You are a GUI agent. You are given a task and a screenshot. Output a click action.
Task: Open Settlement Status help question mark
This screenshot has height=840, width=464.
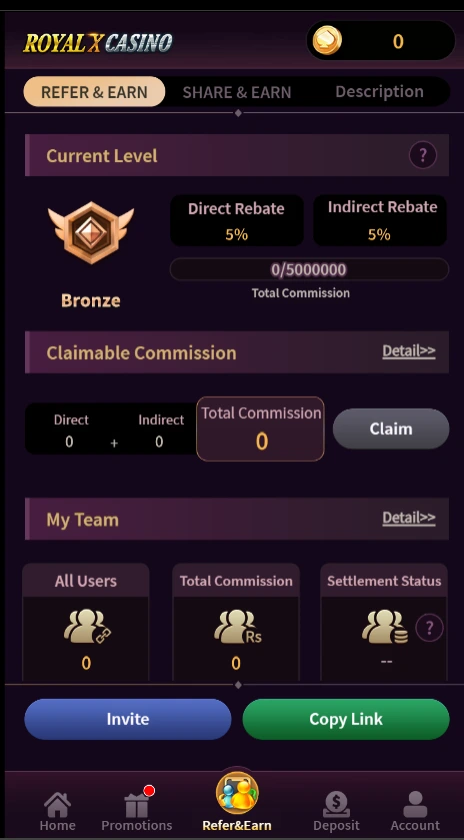tap(429, 627)
